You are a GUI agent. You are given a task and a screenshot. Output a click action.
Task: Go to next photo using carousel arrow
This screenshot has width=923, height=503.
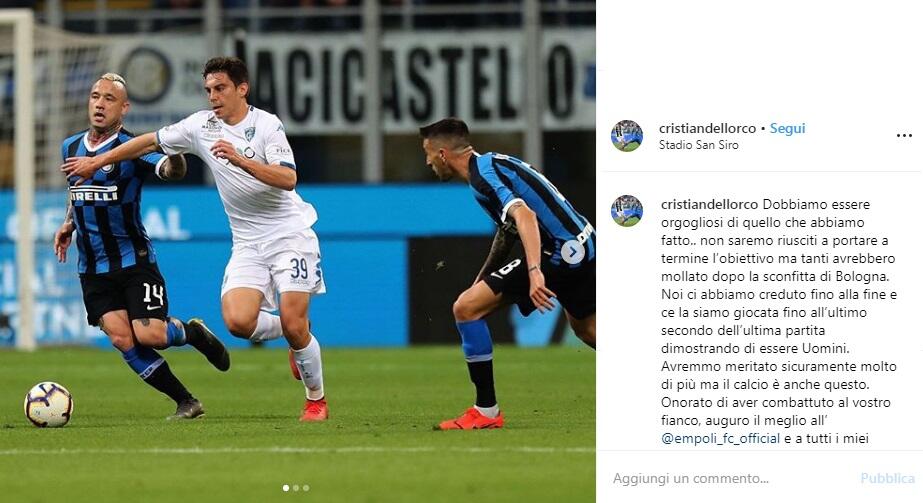[572, 252]
